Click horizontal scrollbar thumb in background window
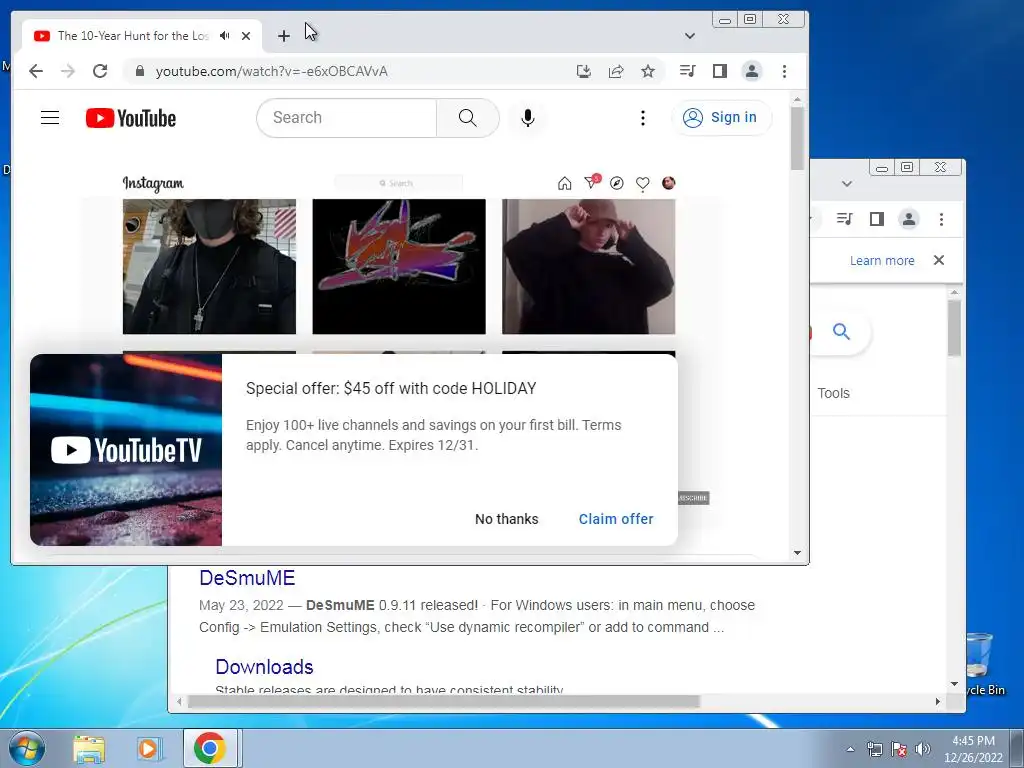Viewport: 1024px width, 768px height. click(443, 701)
